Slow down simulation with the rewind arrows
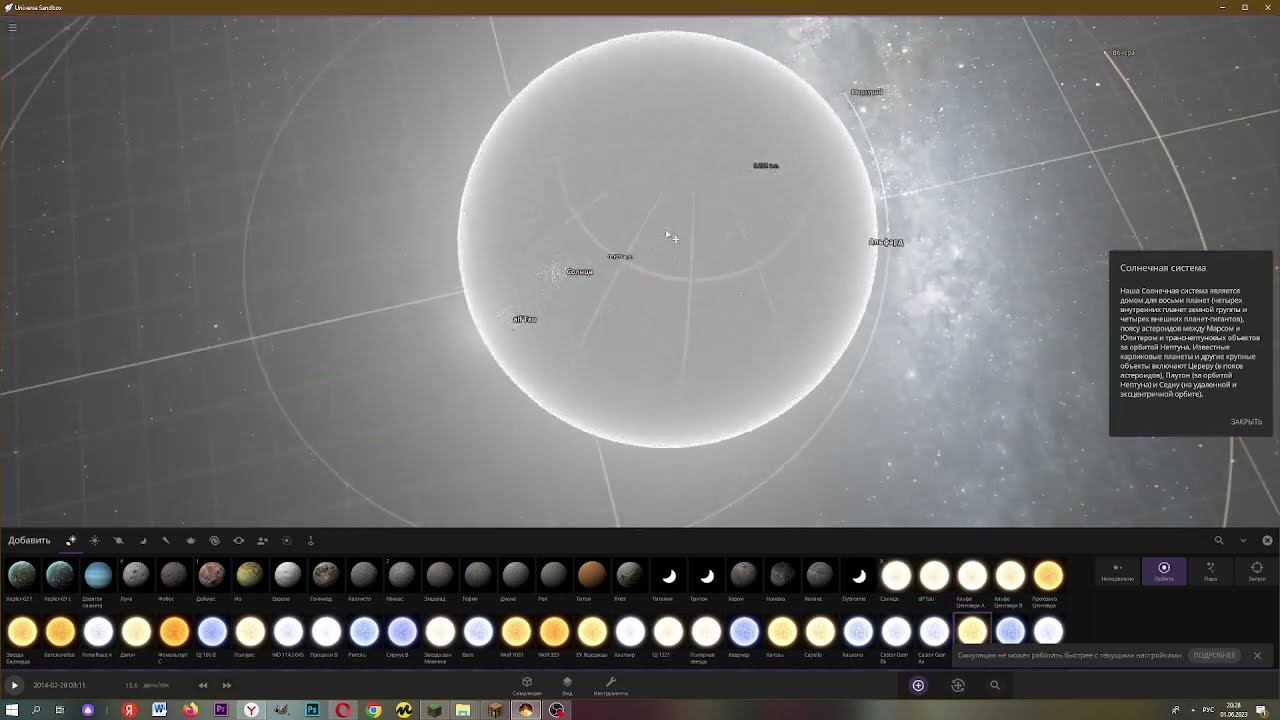 click(203, 685)
